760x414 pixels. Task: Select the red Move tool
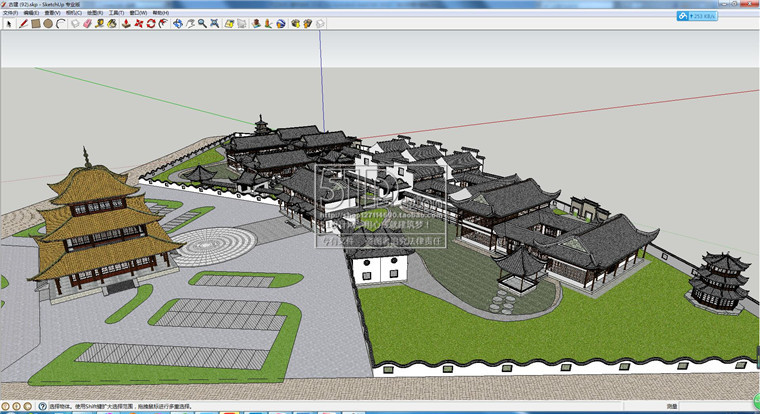pos(139,24)
